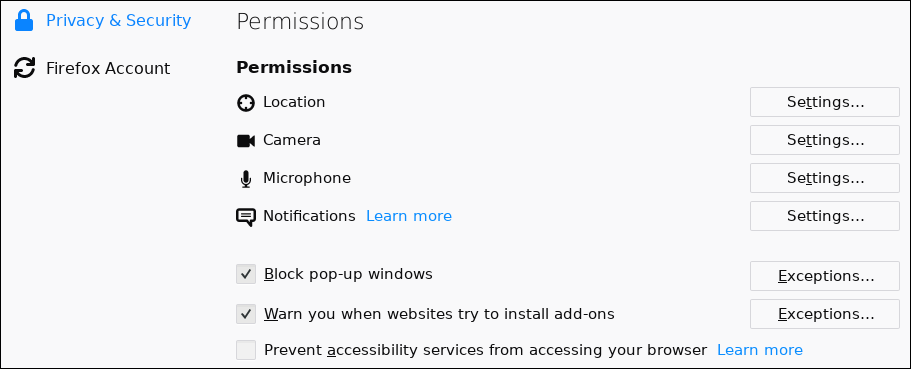The height and width of the screenshot is (369, 911).
Task: Open Exceptions for blocked pop-up windows
Action: [x=824, y=276]
